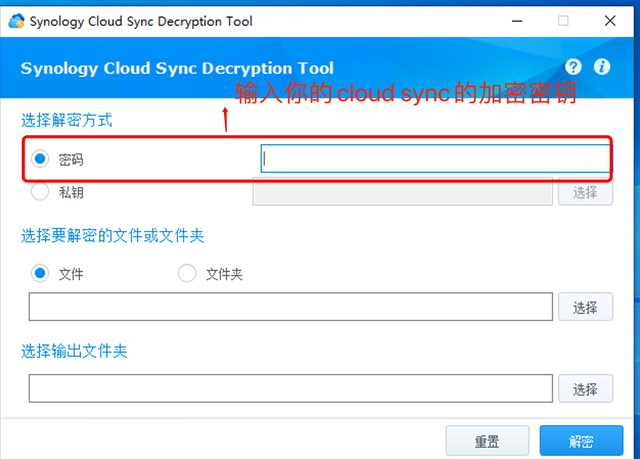640x459 pixels.
Task: Focus the password input field
Action: click(x=436, y=158)
